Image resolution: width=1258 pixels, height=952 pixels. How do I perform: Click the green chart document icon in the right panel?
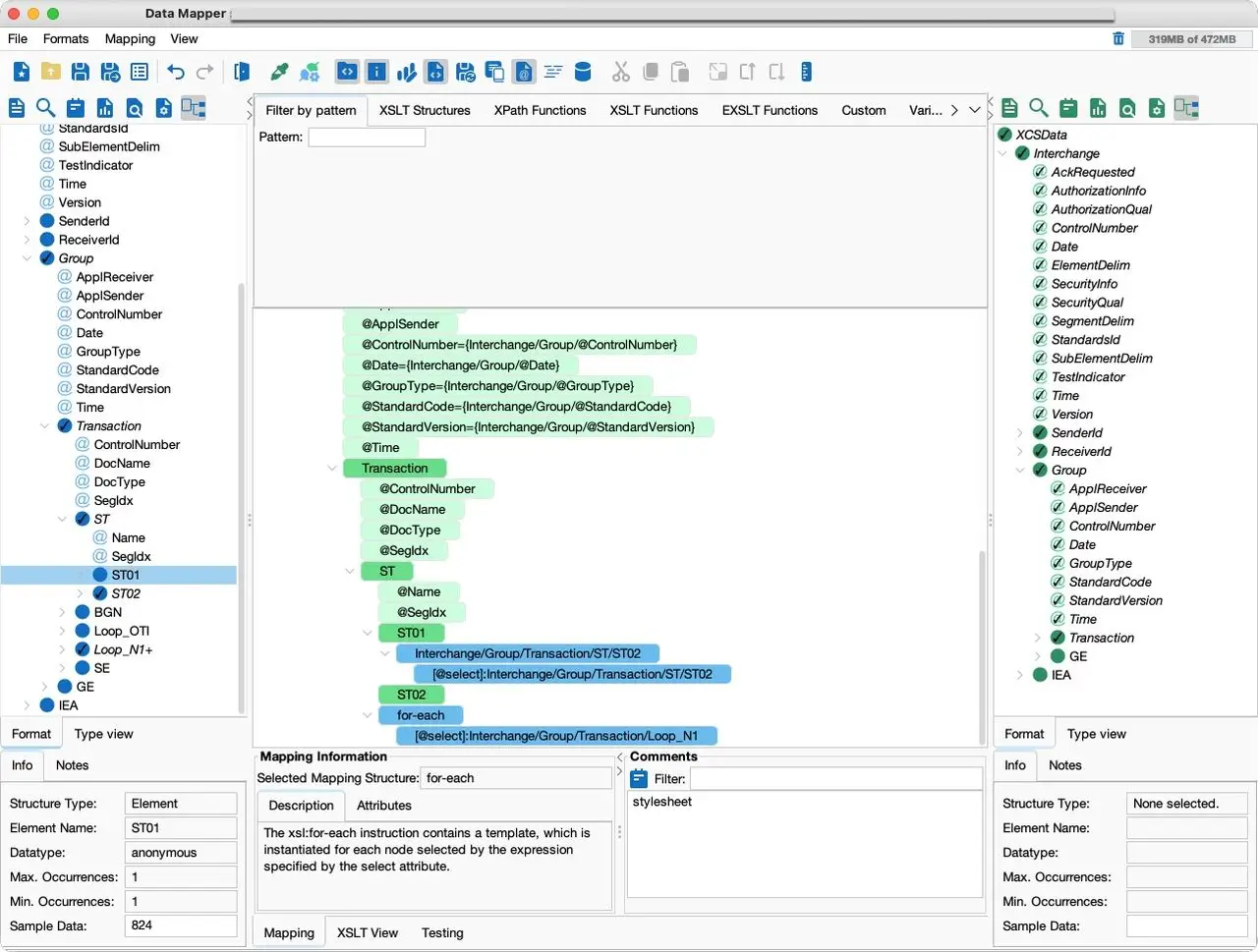pos(1098,108)
